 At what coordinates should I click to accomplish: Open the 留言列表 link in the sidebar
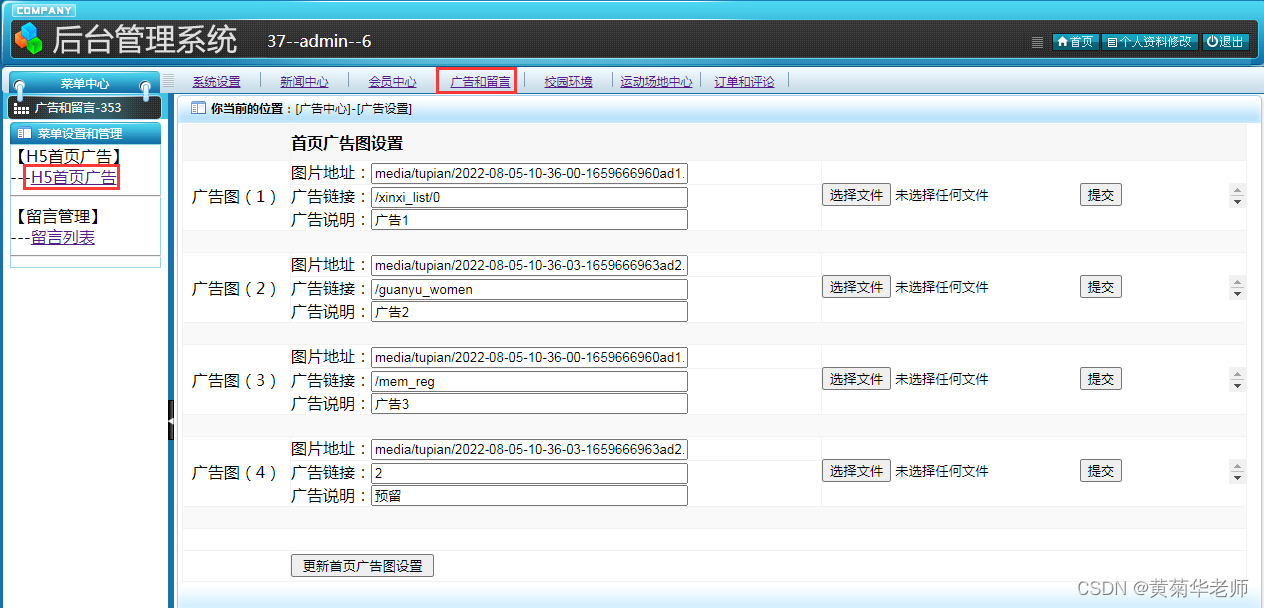click(x=62, y=237)
